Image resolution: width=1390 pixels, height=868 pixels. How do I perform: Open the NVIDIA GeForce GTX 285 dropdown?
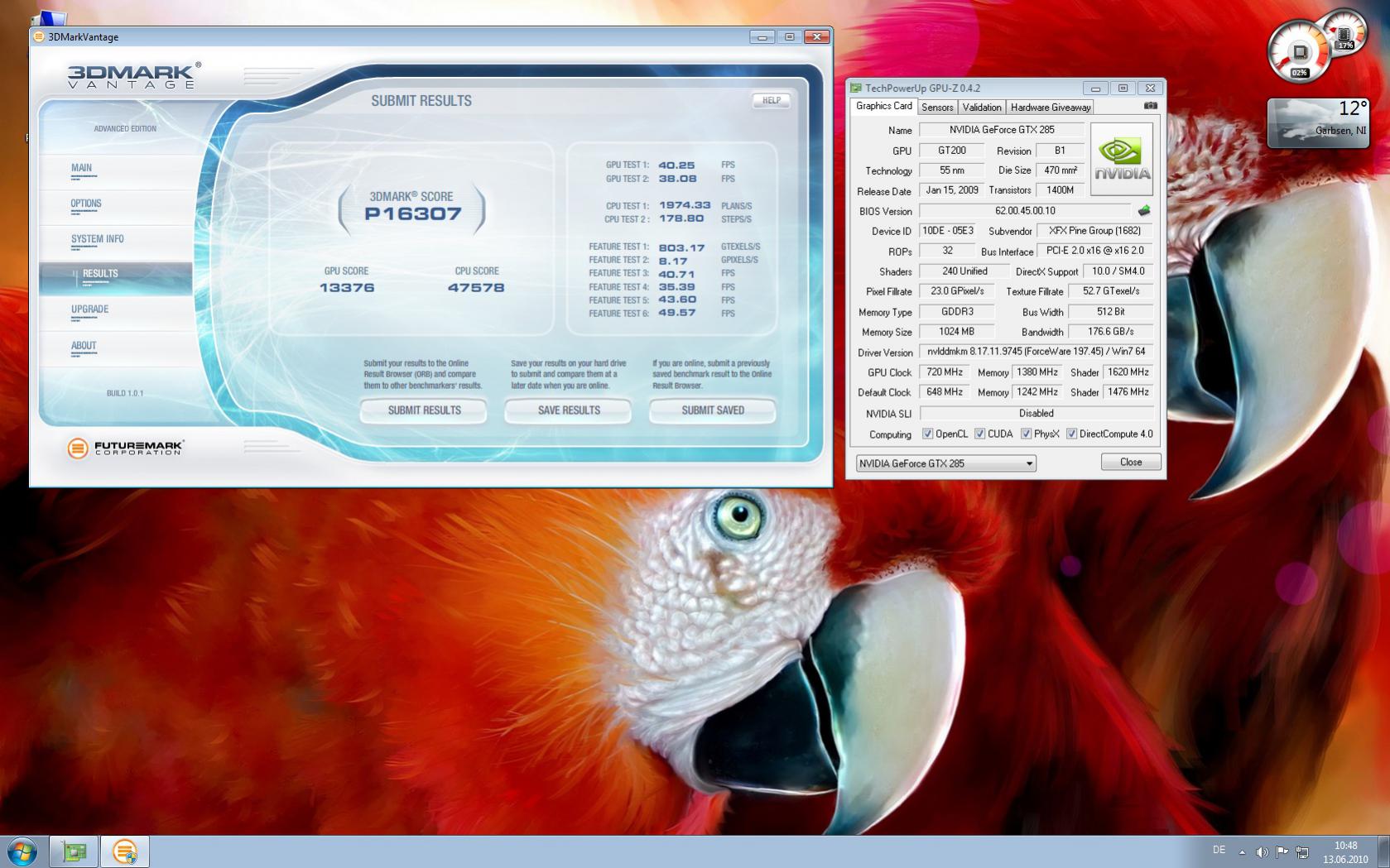click(945, 463)
